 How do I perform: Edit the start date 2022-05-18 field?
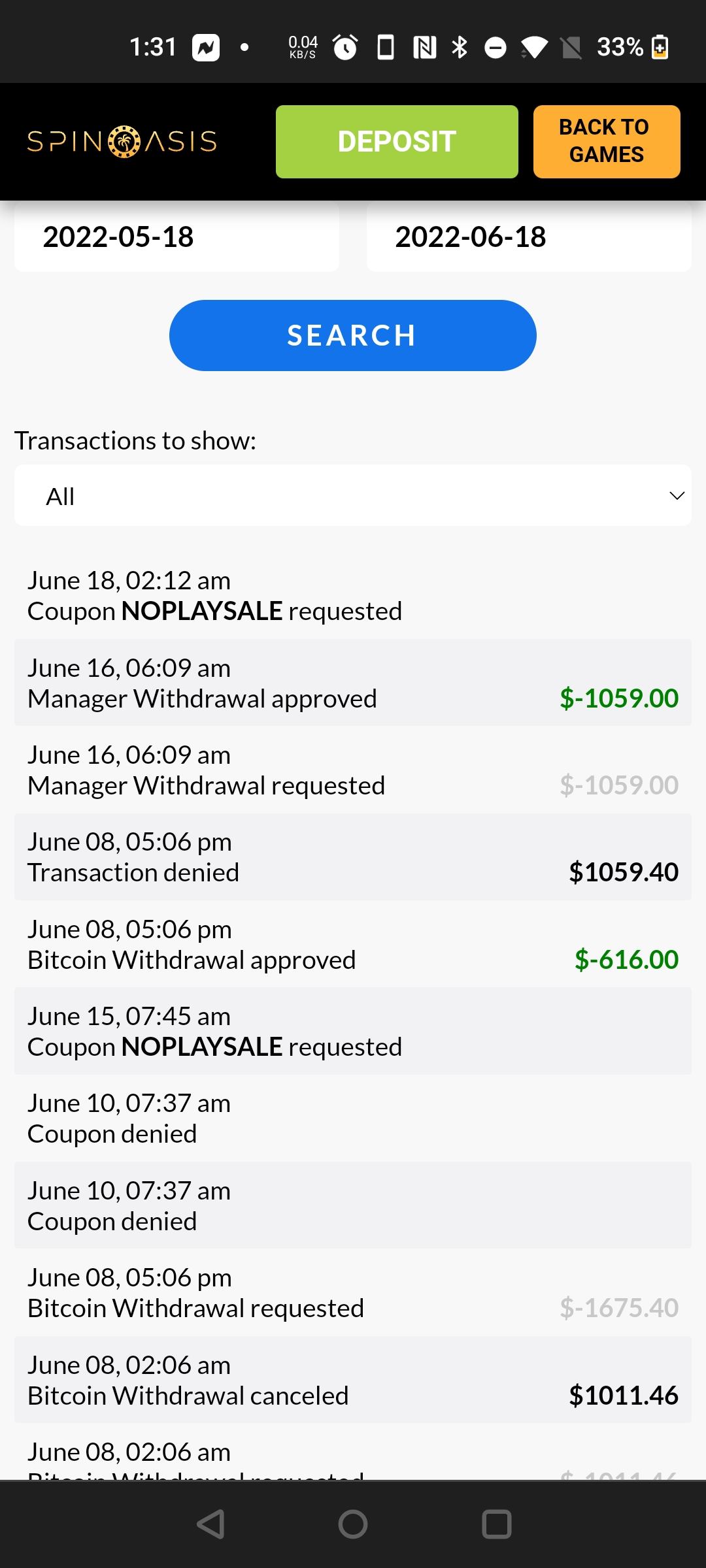tap(176, 237)
